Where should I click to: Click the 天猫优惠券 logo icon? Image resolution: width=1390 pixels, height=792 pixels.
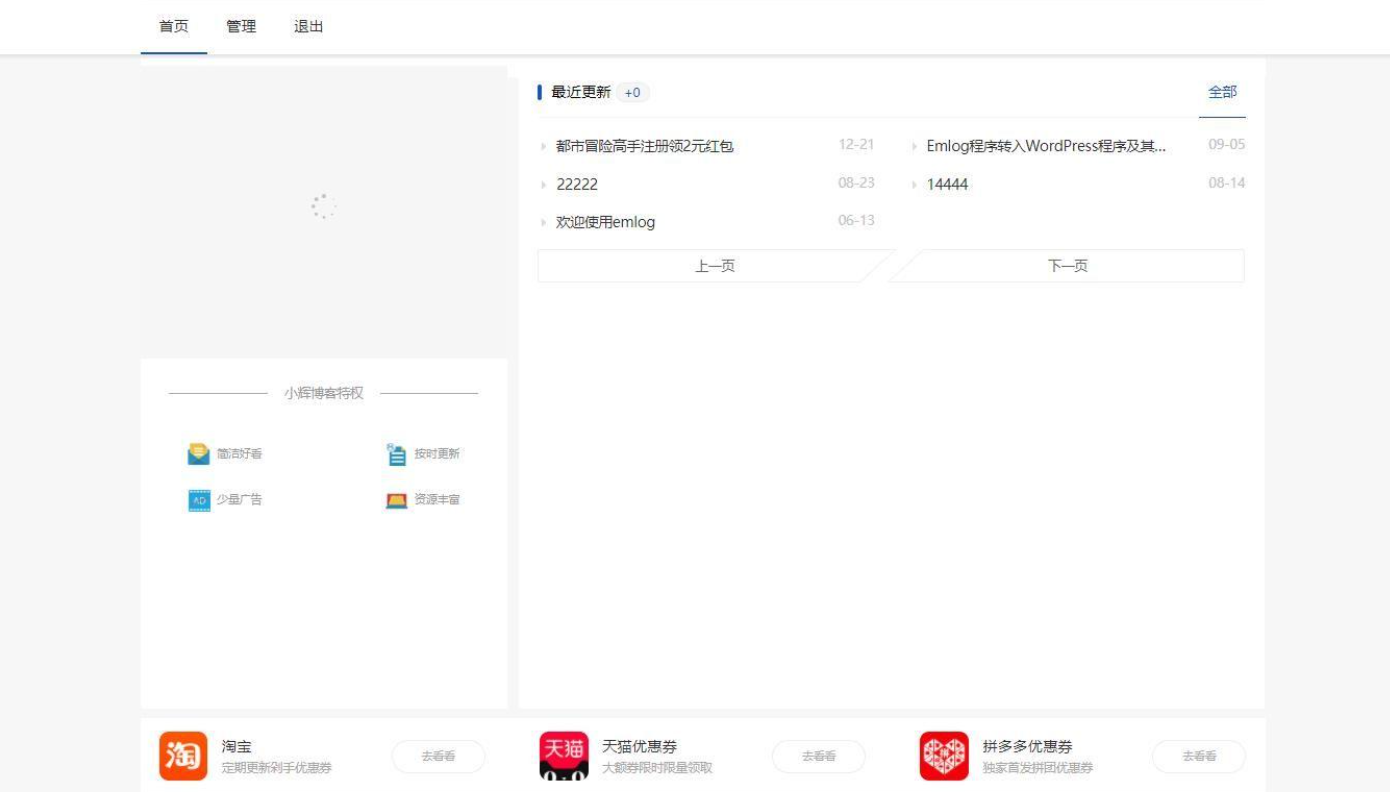point(562,756)
